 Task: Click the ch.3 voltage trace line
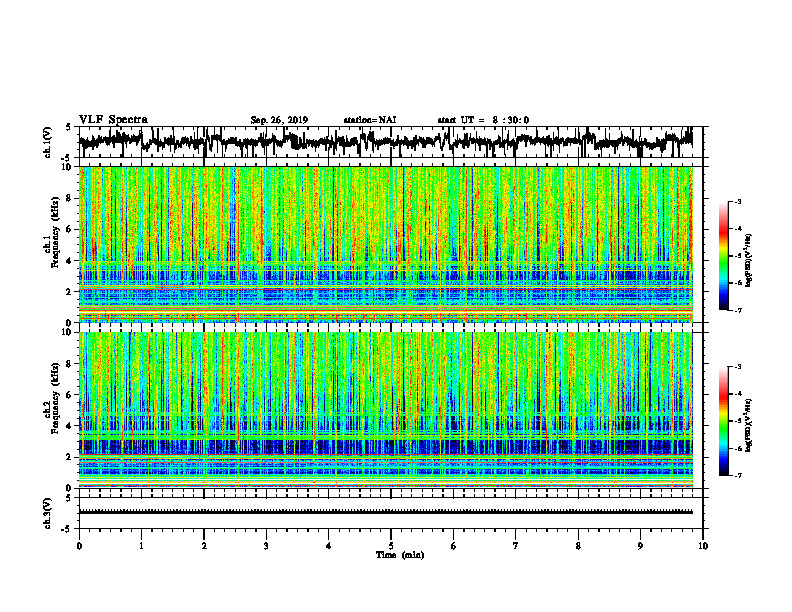click(385, 512)
